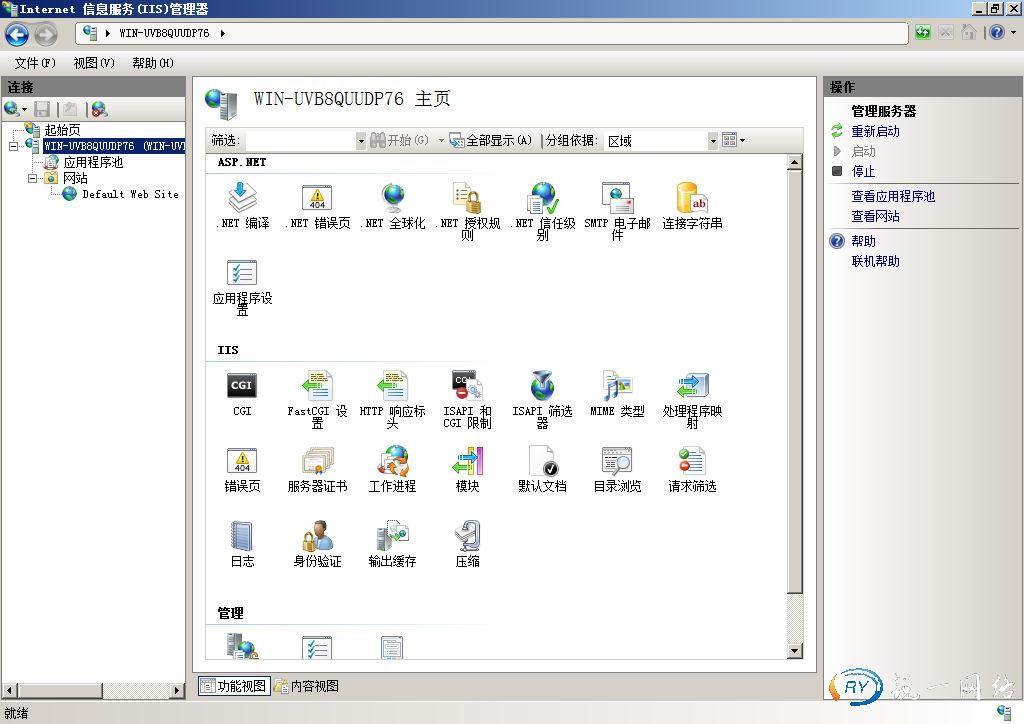
Task: Click the features list vertical scrollbar down arrow
Action: [795, 651]
